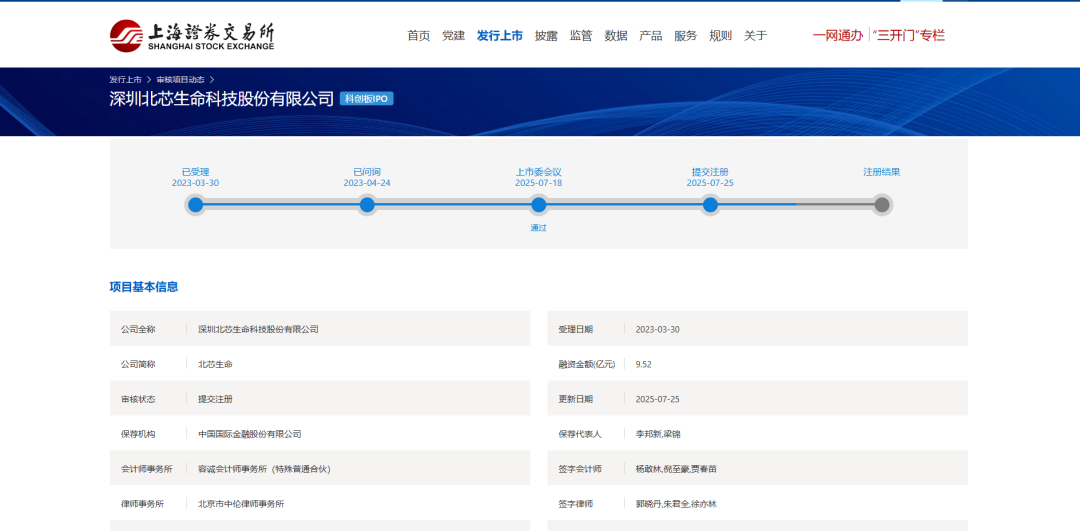Open the 发行上市 menu item
The width and height of the screenshot is (1080, 531).
pos(499,36)
